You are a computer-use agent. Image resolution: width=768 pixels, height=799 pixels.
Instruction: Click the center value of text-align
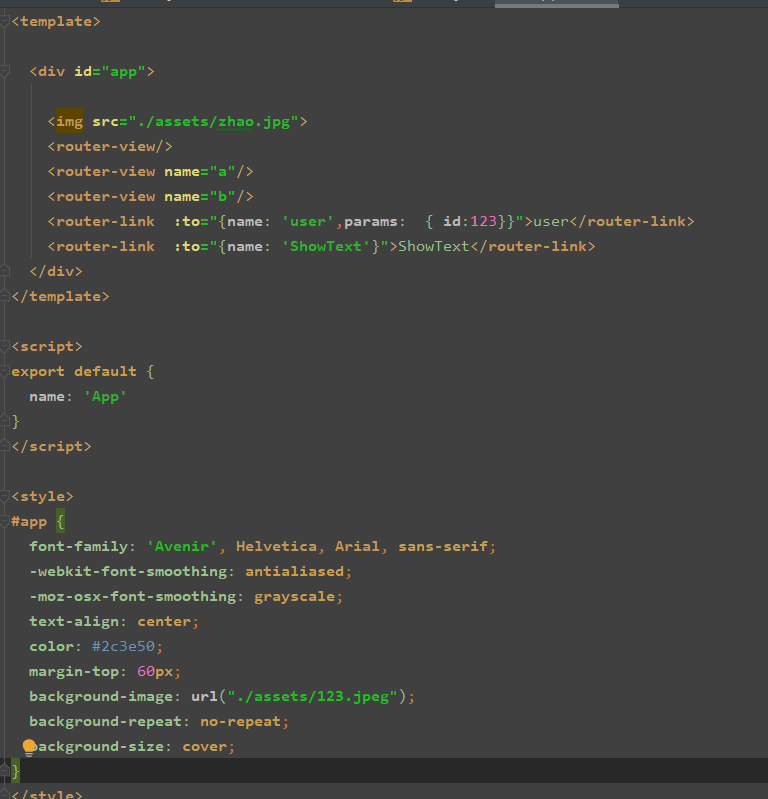(x=164, y=621)
